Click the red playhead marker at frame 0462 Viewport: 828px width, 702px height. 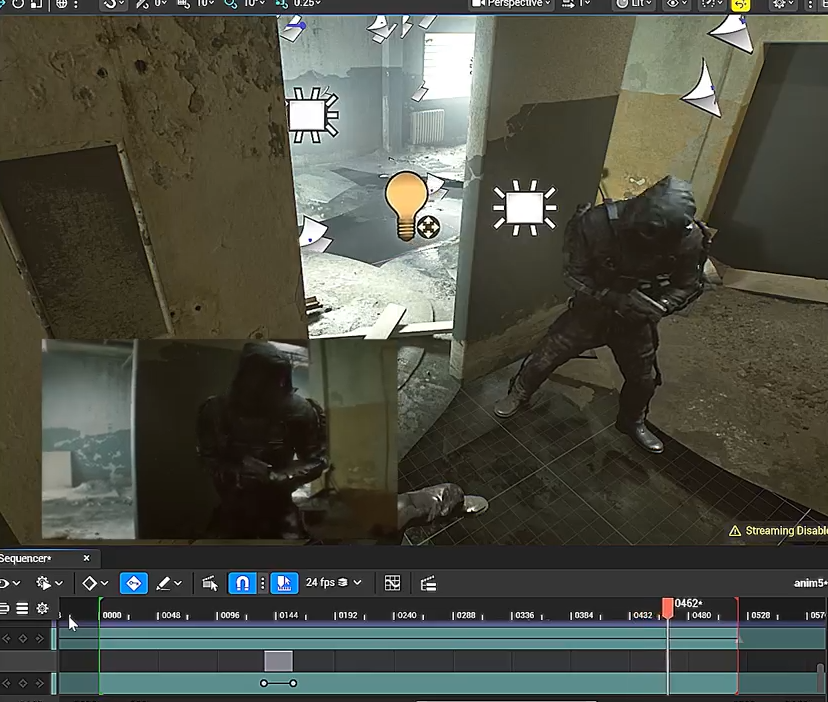(x=668, y=606)
